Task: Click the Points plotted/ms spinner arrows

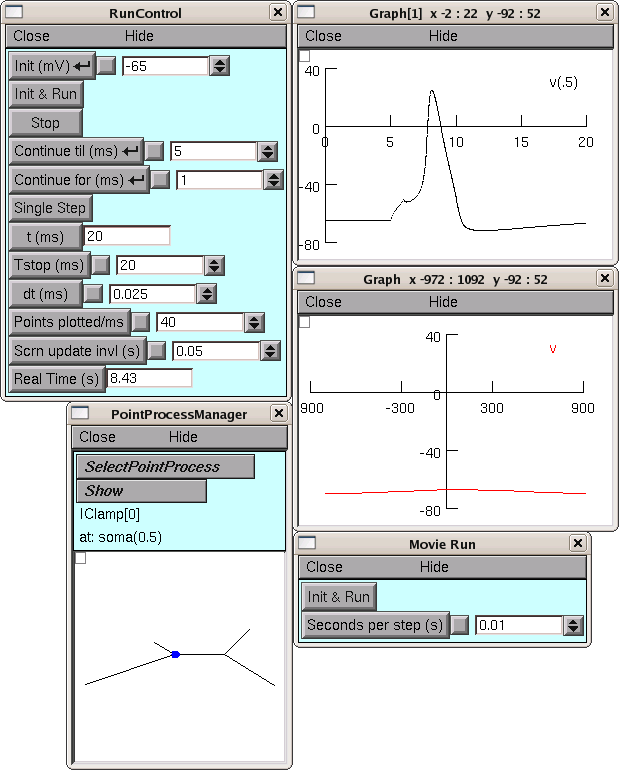Action: point(255,322)
